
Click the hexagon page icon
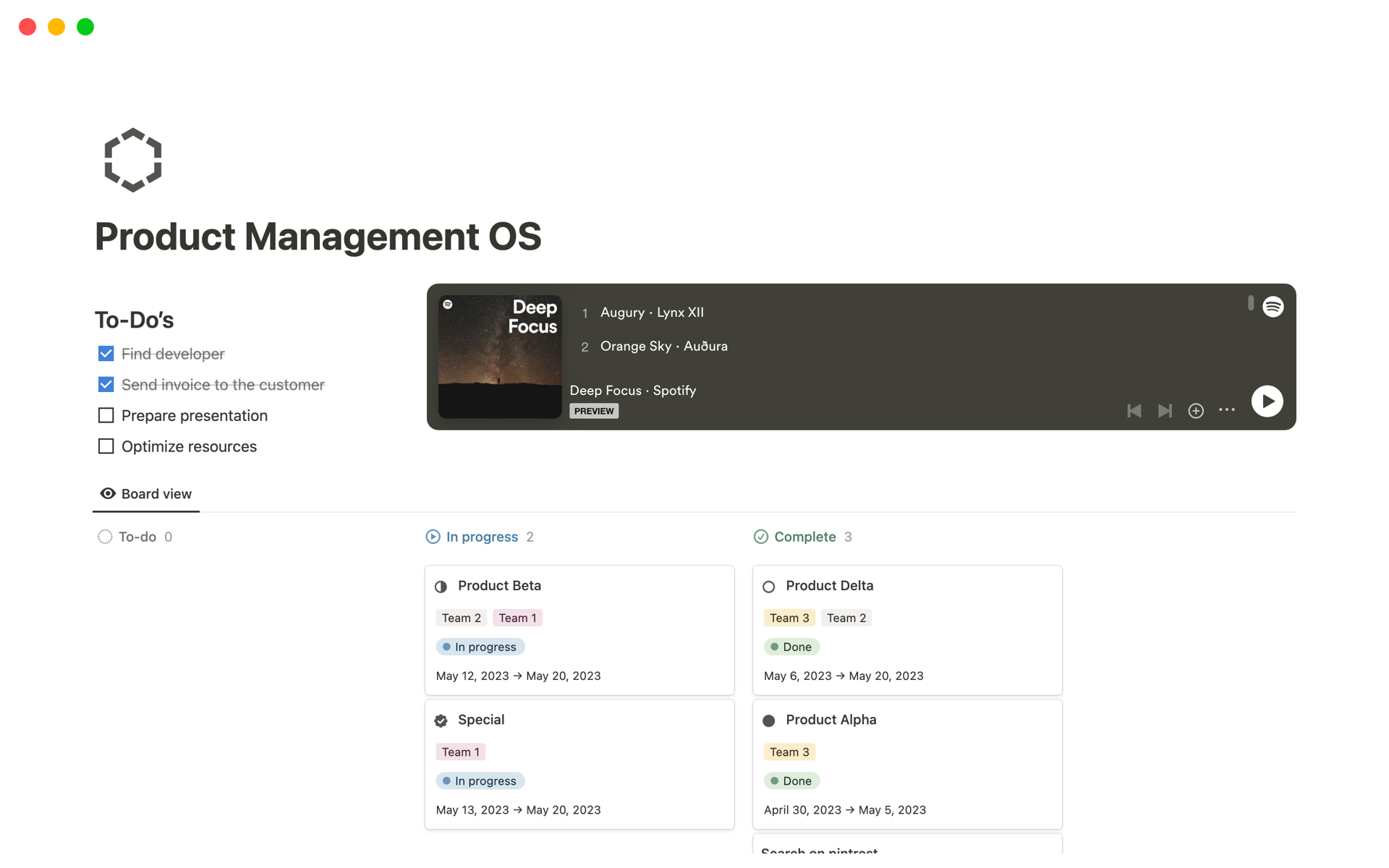132,160
